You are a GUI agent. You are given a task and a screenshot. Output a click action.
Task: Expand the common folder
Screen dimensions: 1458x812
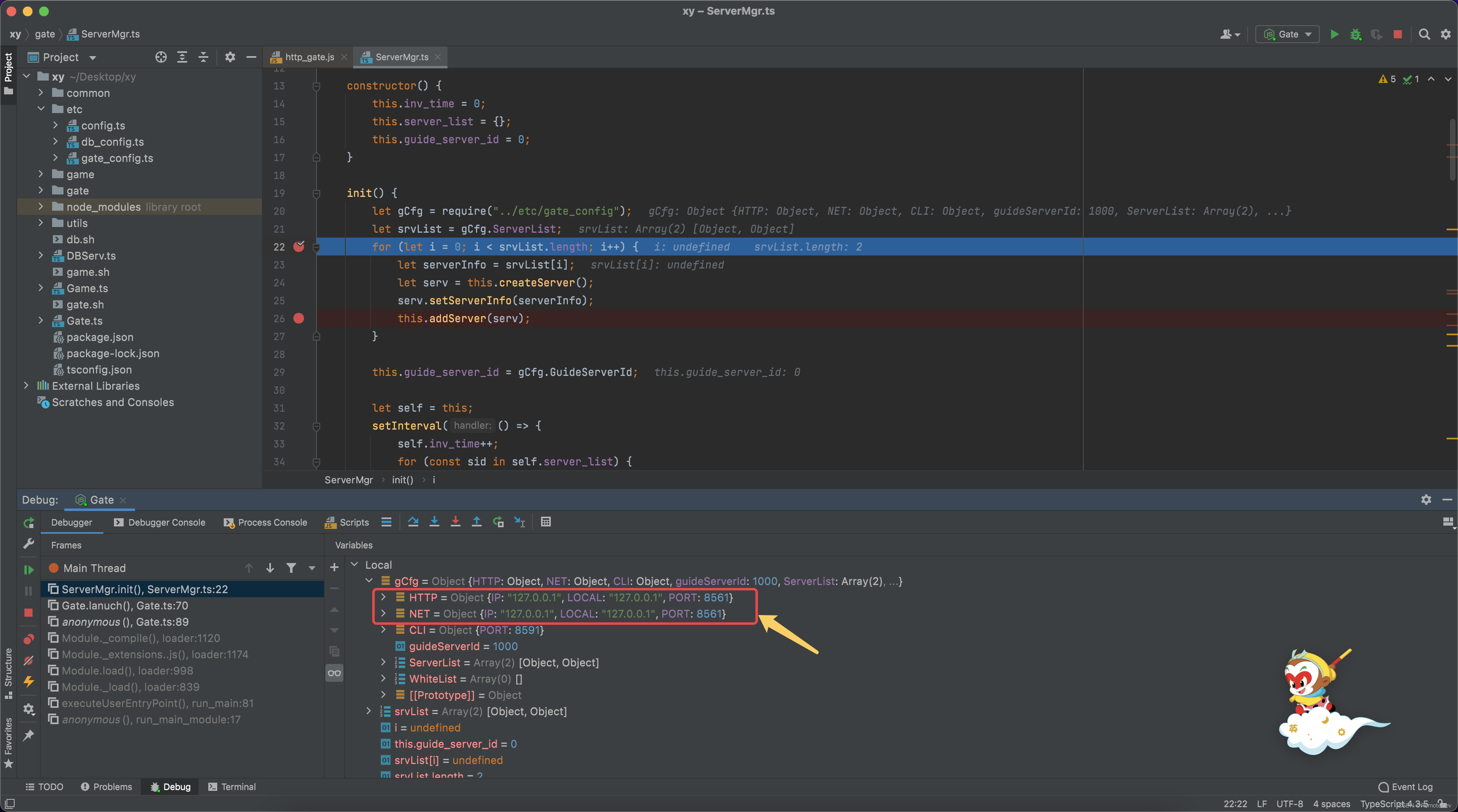pyautogui.click(x=41, y=92)
